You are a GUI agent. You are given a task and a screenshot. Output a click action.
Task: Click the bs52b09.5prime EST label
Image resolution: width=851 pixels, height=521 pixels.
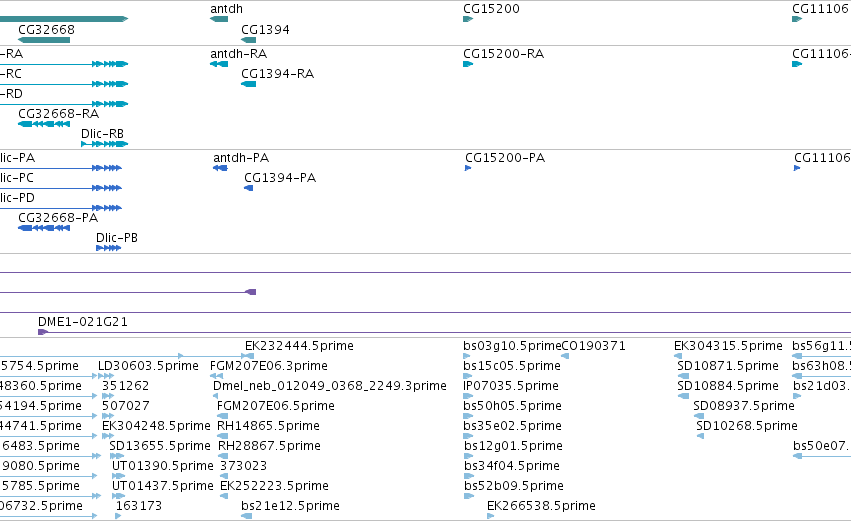(513, 487)
